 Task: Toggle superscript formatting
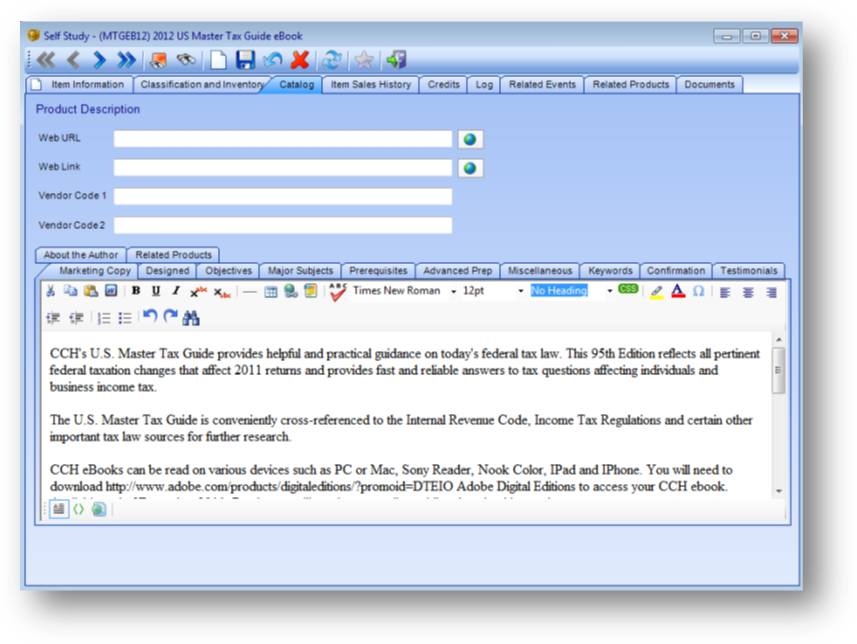pyautogui.click(x=198, y=291)
